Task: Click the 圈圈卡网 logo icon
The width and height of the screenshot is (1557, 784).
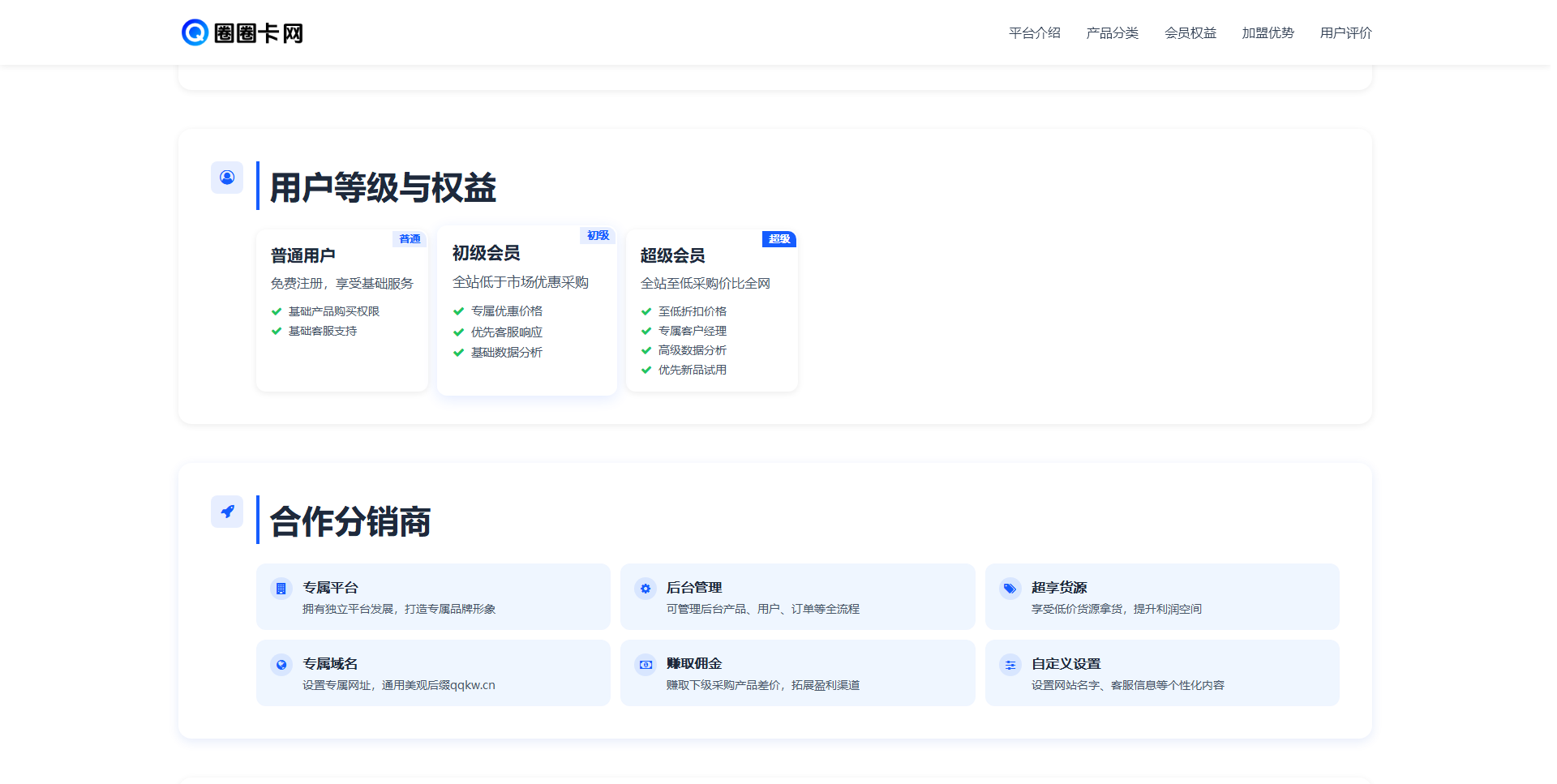Action: tap(195, 32)
